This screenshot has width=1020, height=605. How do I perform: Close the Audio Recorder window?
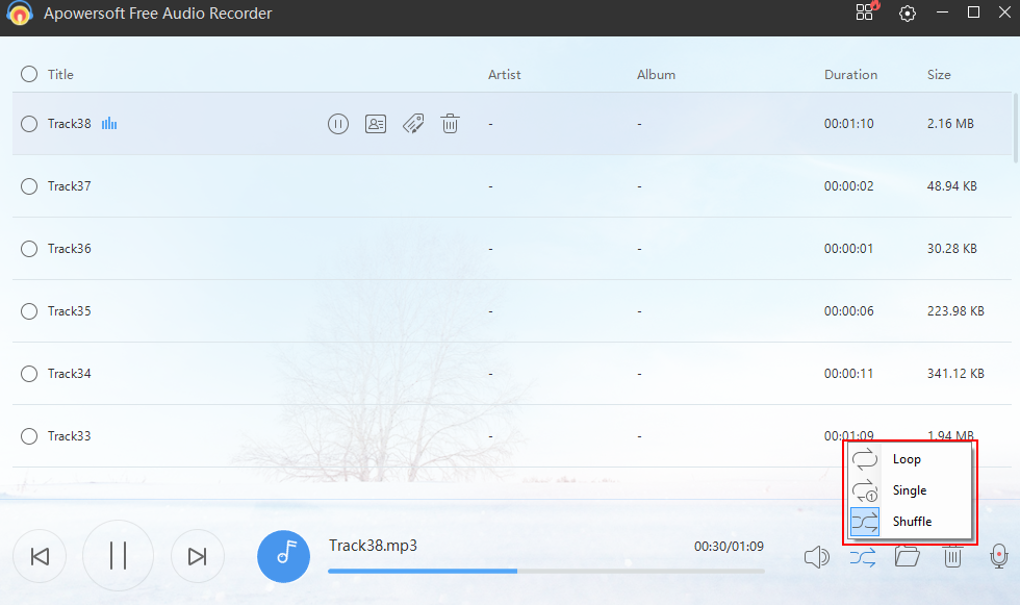point(1004,12)
